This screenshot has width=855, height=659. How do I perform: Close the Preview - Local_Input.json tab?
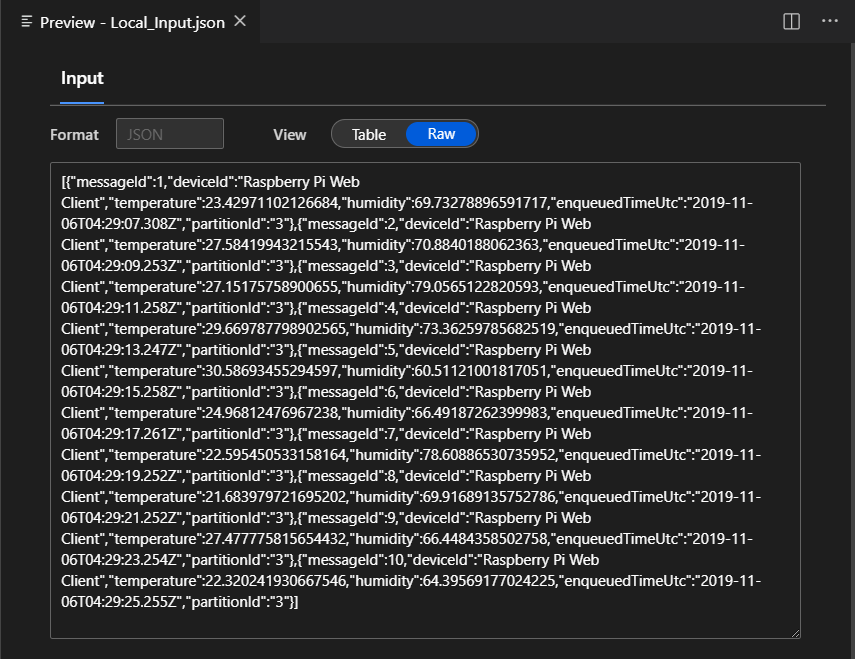[x=240, y=21]
